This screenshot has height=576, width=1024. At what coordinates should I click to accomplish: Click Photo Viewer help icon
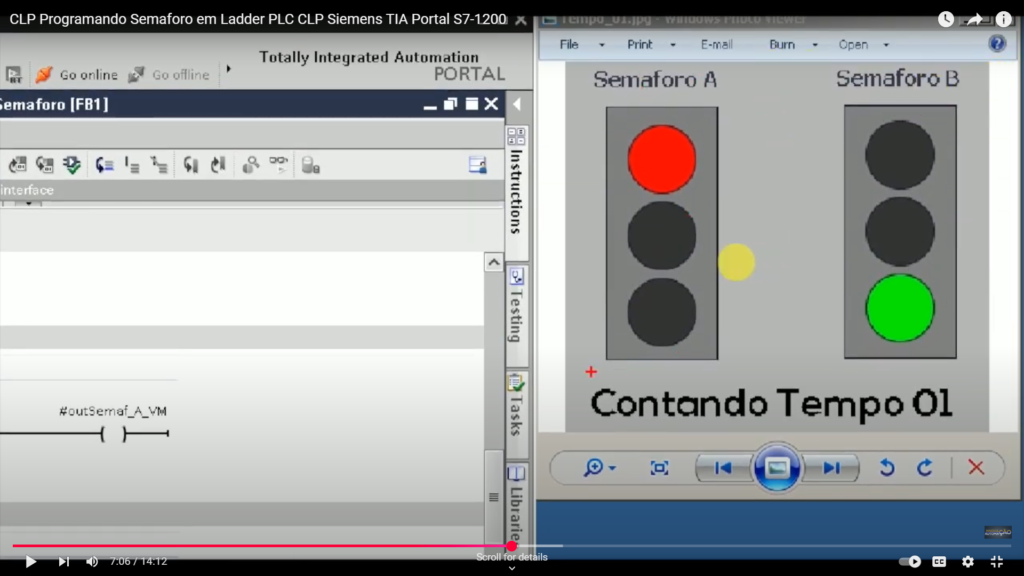tap(997, 44)
